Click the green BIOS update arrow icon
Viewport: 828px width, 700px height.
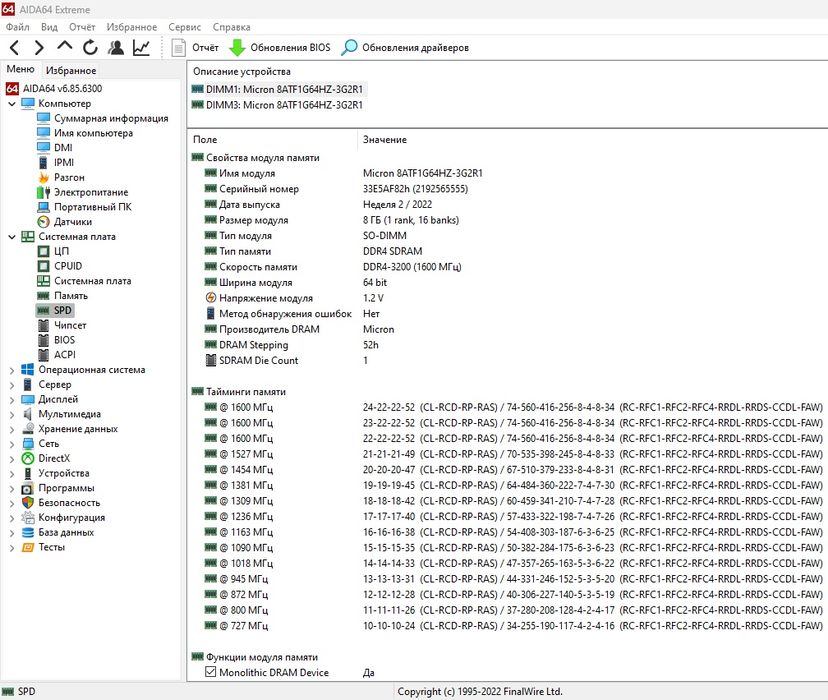pos(237,48)
